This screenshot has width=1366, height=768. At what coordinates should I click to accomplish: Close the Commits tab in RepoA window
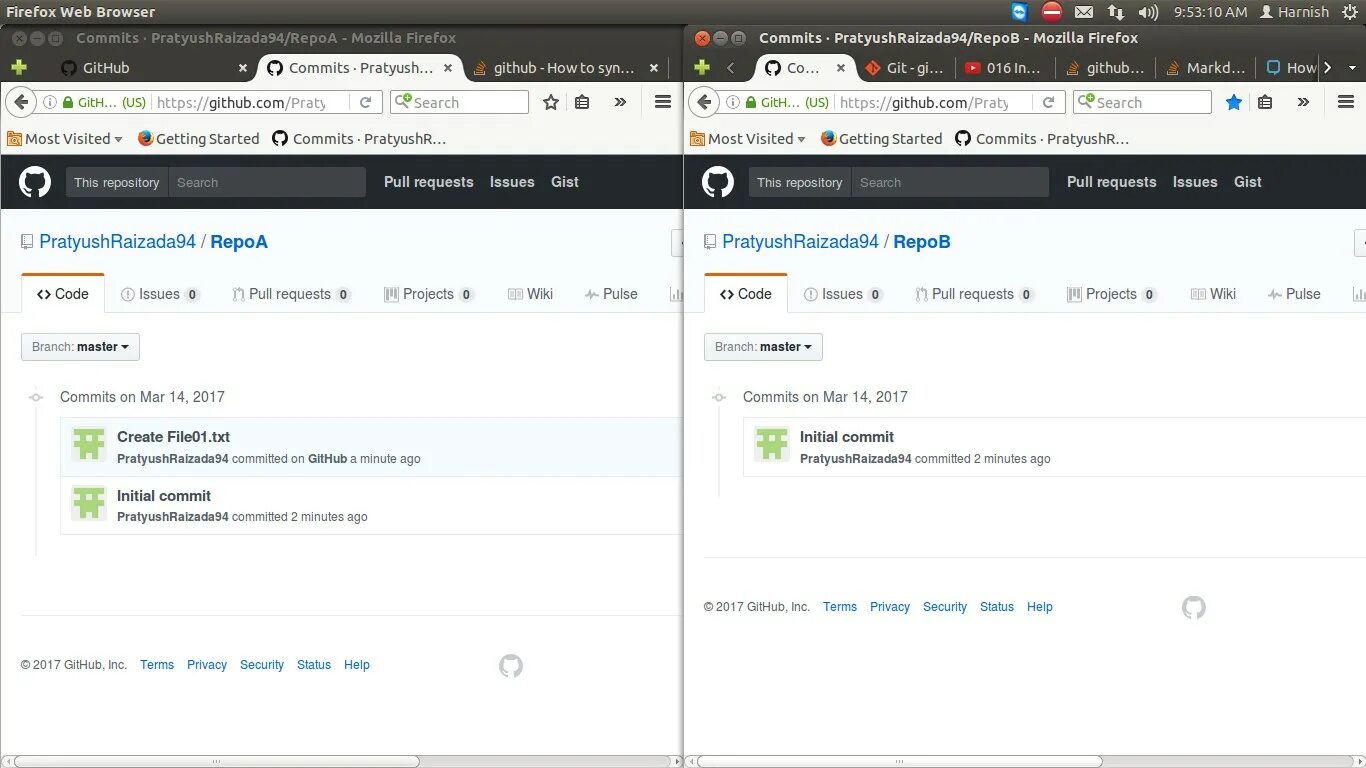point(448,68)
